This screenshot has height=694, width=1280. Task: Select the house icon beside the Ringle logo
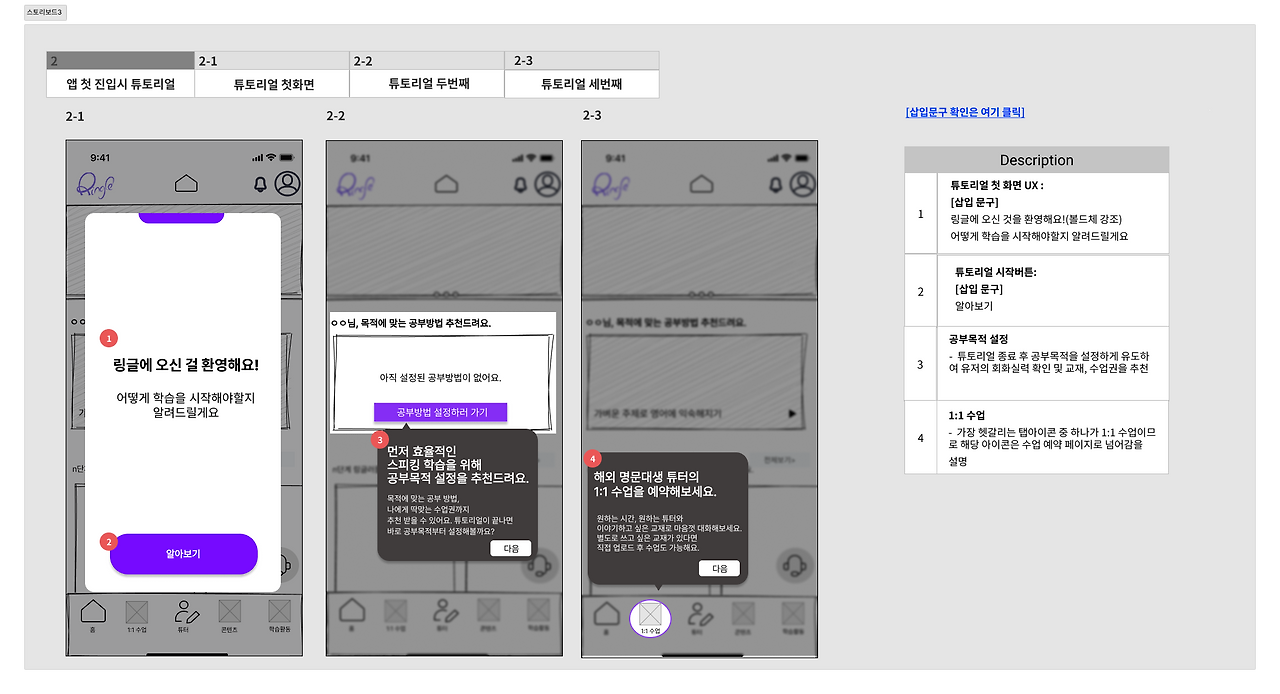184,183
